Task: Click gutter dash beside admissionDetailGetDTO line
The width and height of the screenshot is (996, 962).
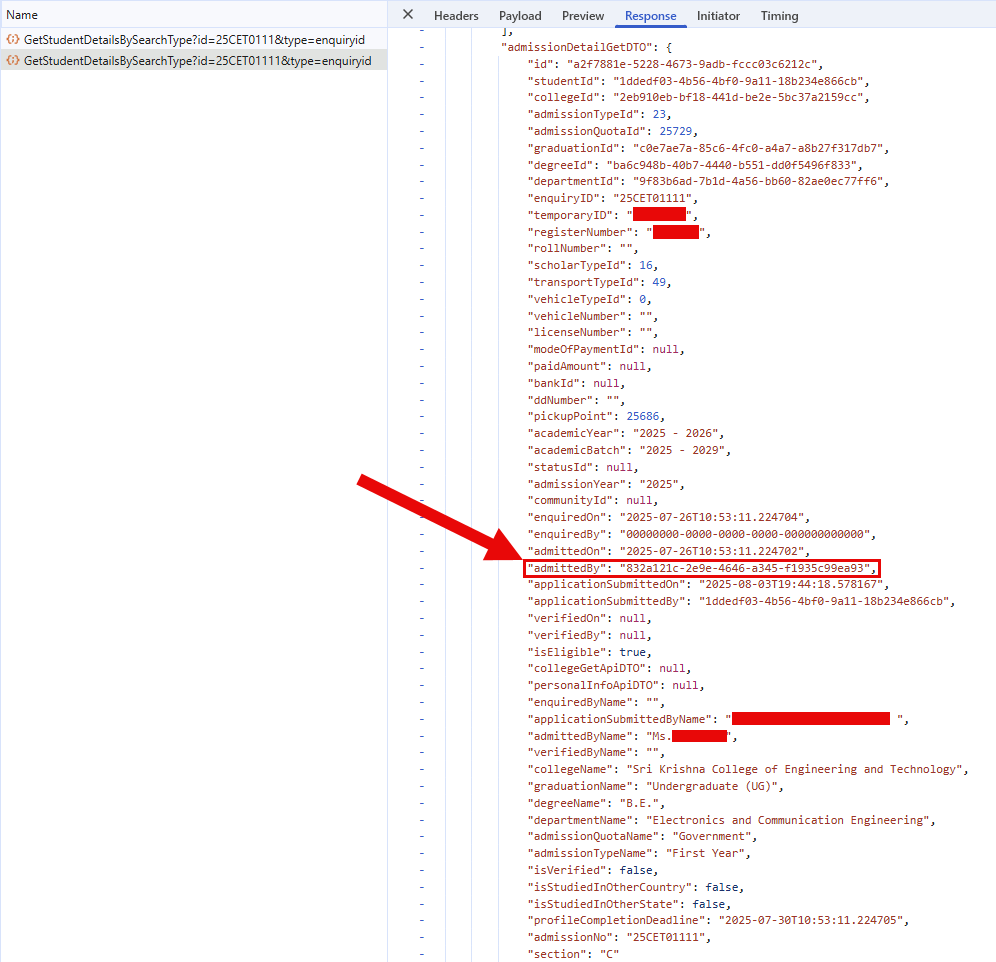Action: [421, 47]
